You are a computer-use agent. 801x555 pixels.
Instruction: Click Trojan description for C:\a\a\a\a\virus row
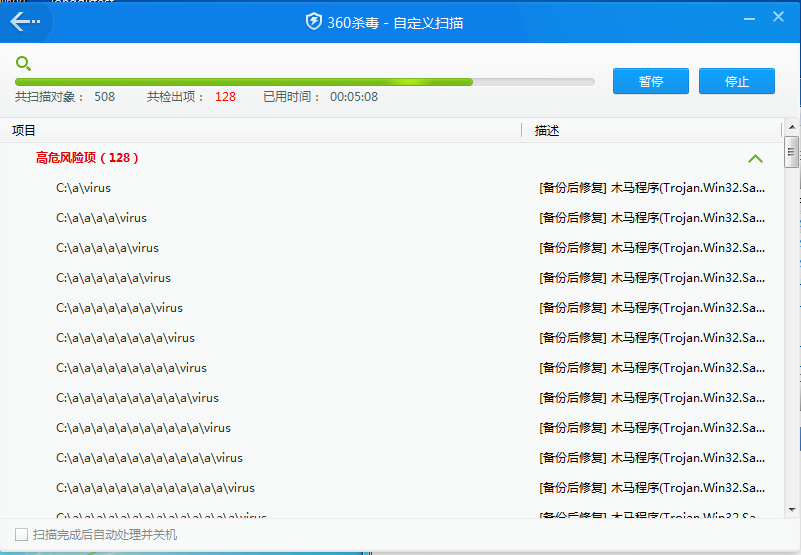pos(652,218)
